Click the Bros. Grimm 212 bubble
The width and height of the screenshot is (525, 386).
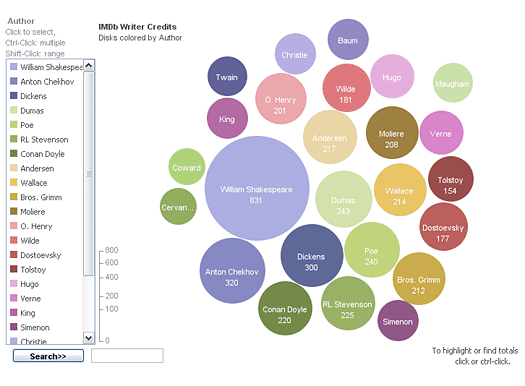pyautogui.click(x=419, y=279)
